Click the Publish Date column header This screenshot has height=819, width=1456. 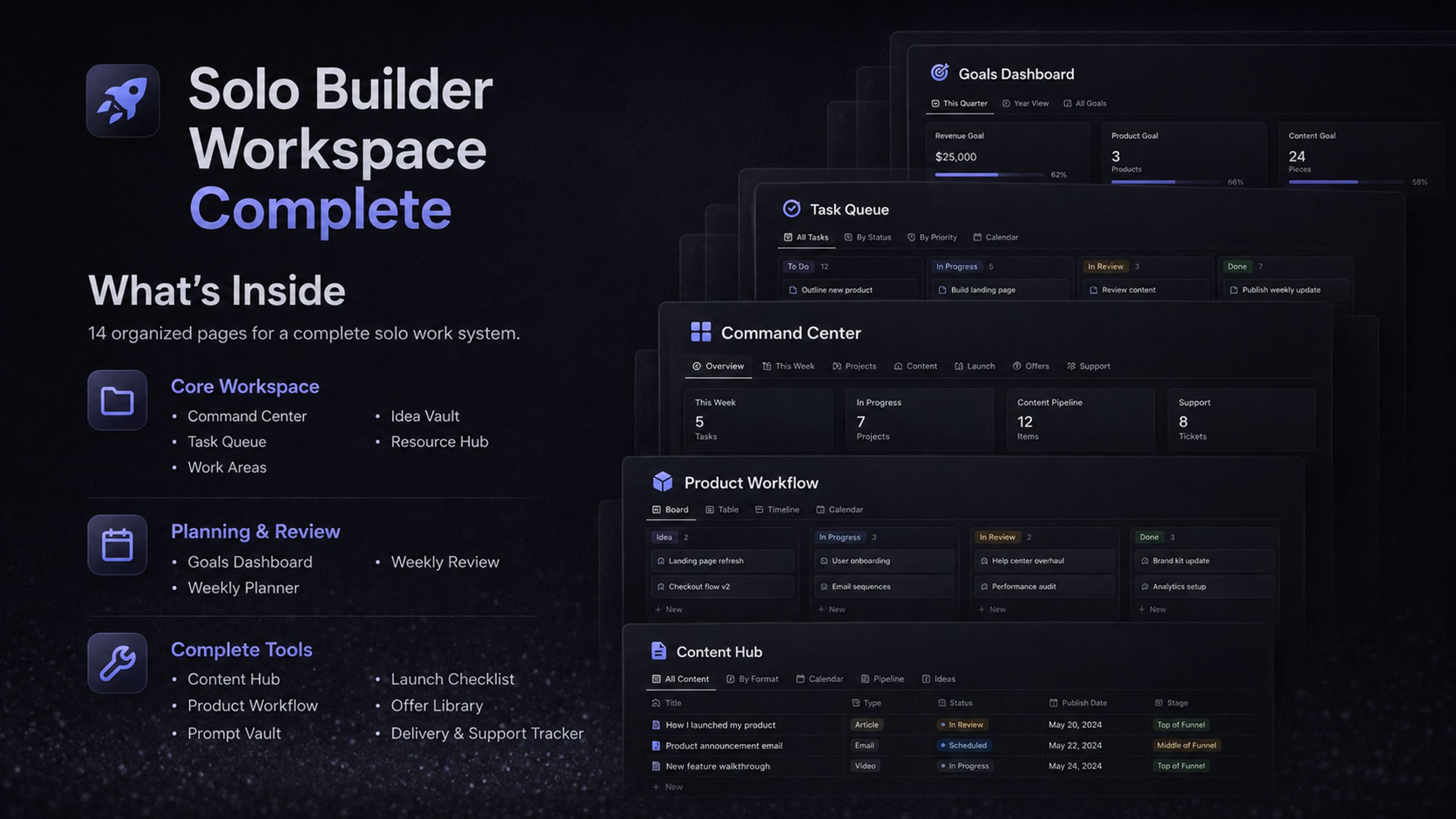[1078, 703]
